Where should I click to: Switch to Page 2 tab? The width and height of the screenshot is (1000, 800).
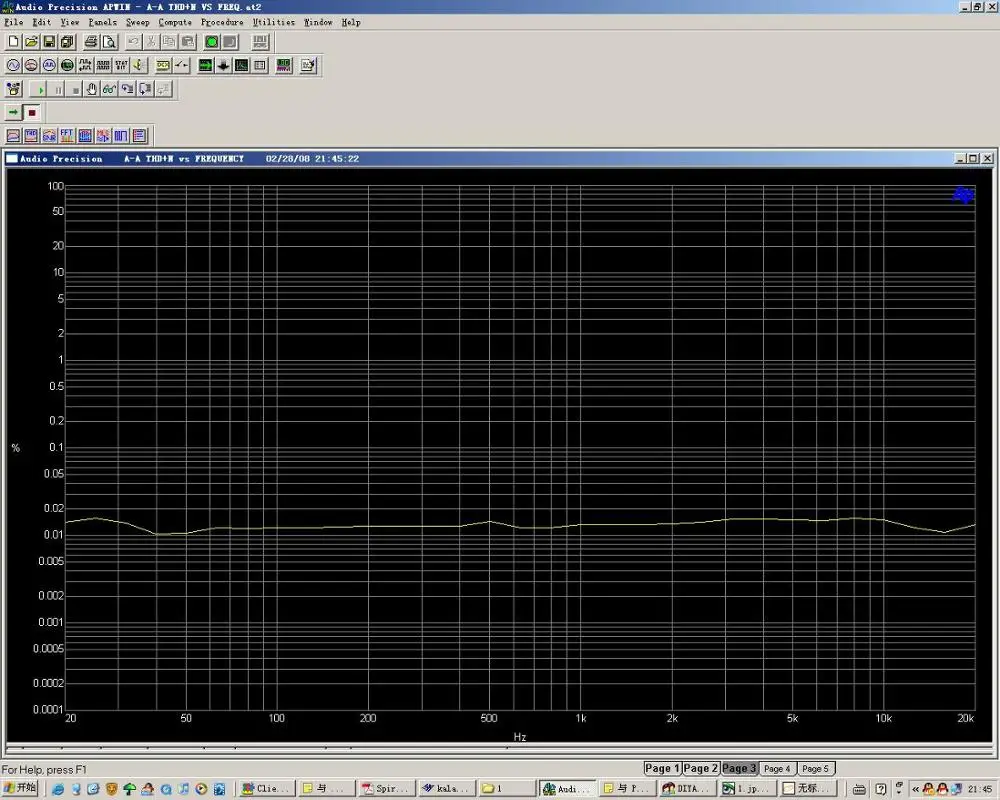pyautogui.click(x=701, y=769)
